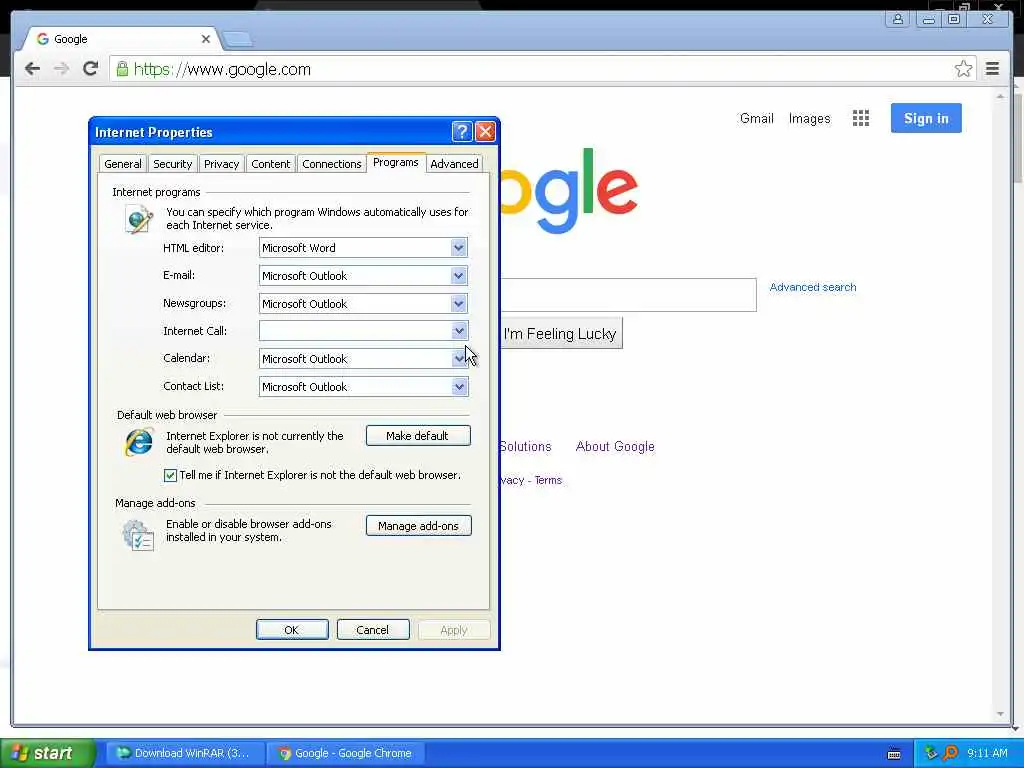This screenshot has height=768, width=1024.
Task: Click the system clock showing 9:11 AM
Action: (x=987, y=753)
